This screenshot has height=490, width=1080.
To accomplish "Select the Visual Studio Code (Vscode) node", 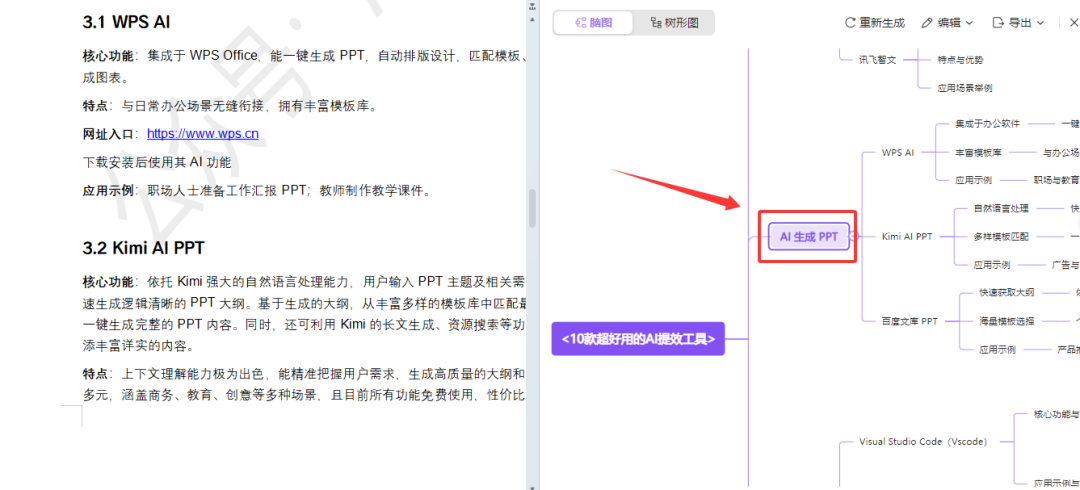I will pos(922,441).
